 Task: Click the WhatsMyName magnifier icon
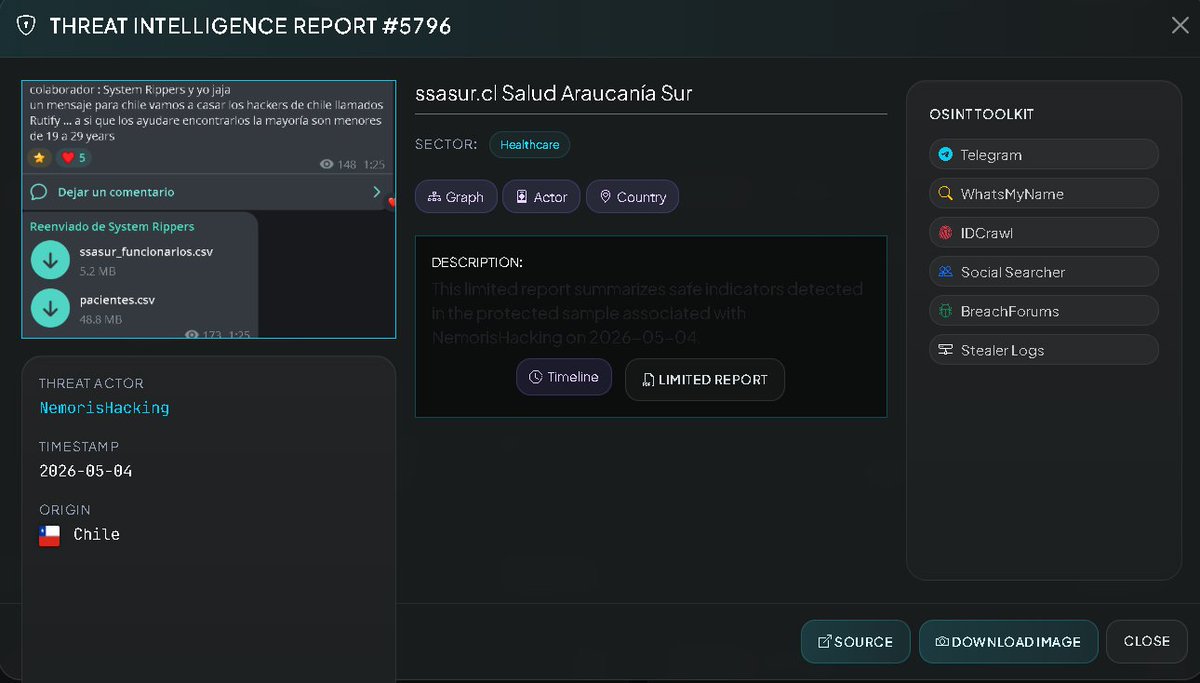point(945,194)
